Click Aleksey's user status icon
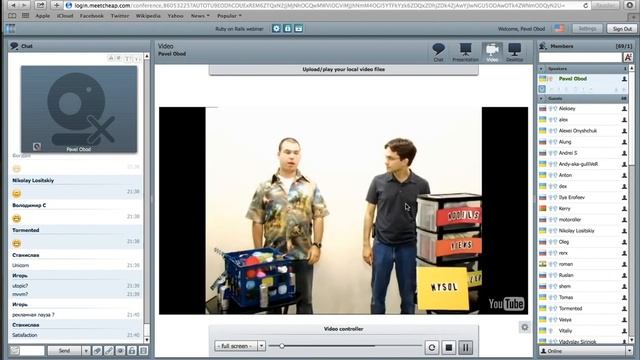Screen dimensions: 640x360 624,109
